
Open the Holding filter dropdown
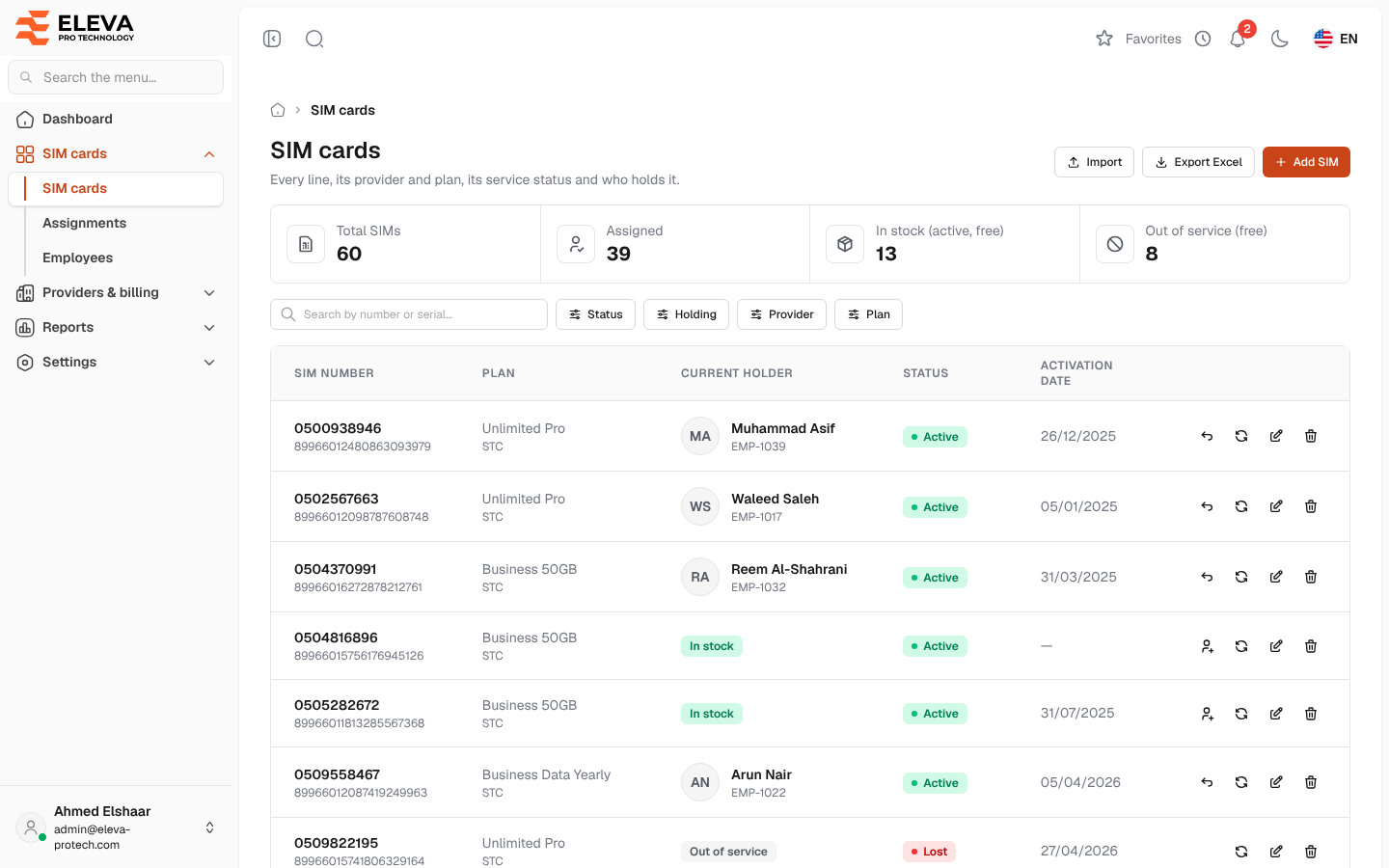(x=686, y=314)
